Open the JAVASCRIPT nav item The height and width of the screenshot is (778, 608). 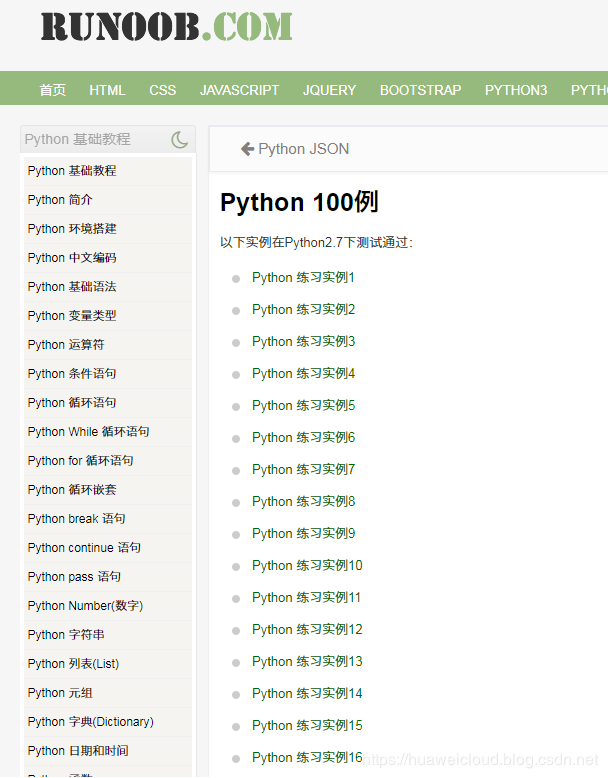pyautogui.click(x=239, y=90)
